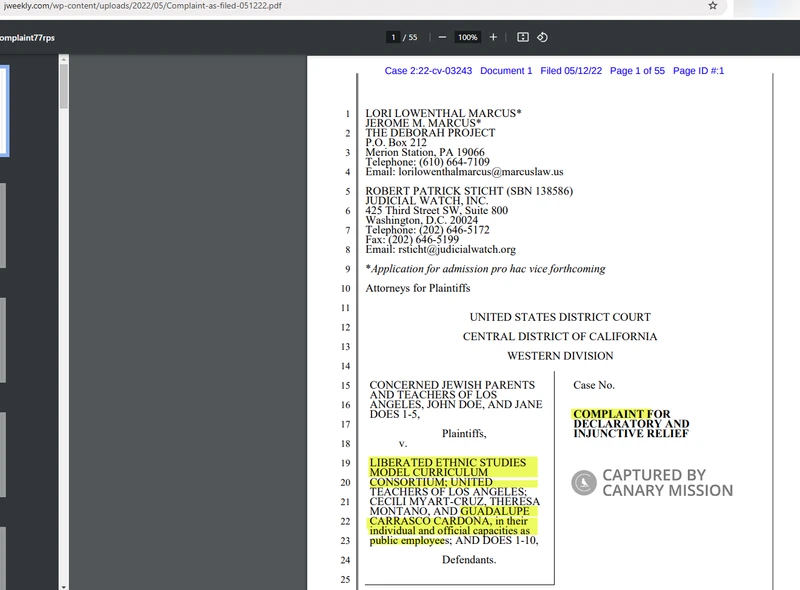Click 'CENTRAL DISTRICT OF CALIFORNIA' heading
This screenshot has width=800, height=590.
pyautogui.click(x=560, y=336)
